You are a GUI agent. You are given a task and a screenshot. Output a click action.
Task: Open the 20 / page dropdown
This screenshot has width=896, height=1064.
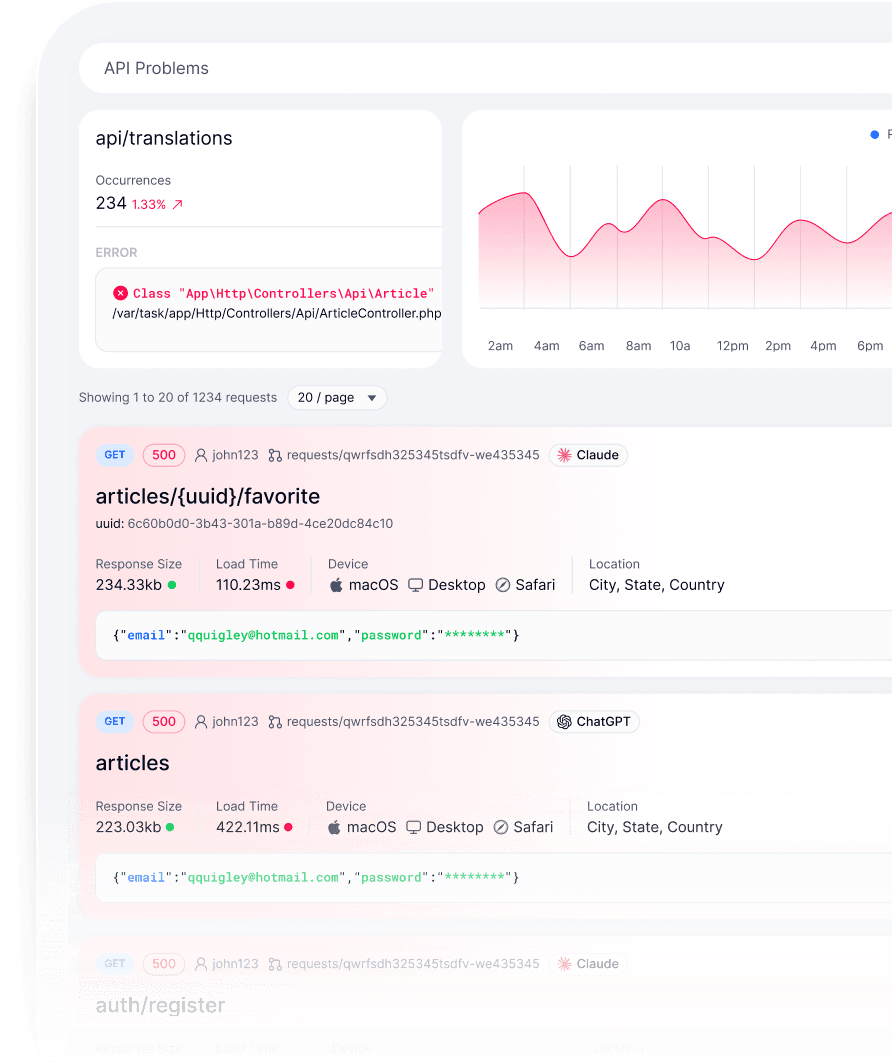point(337,398)
